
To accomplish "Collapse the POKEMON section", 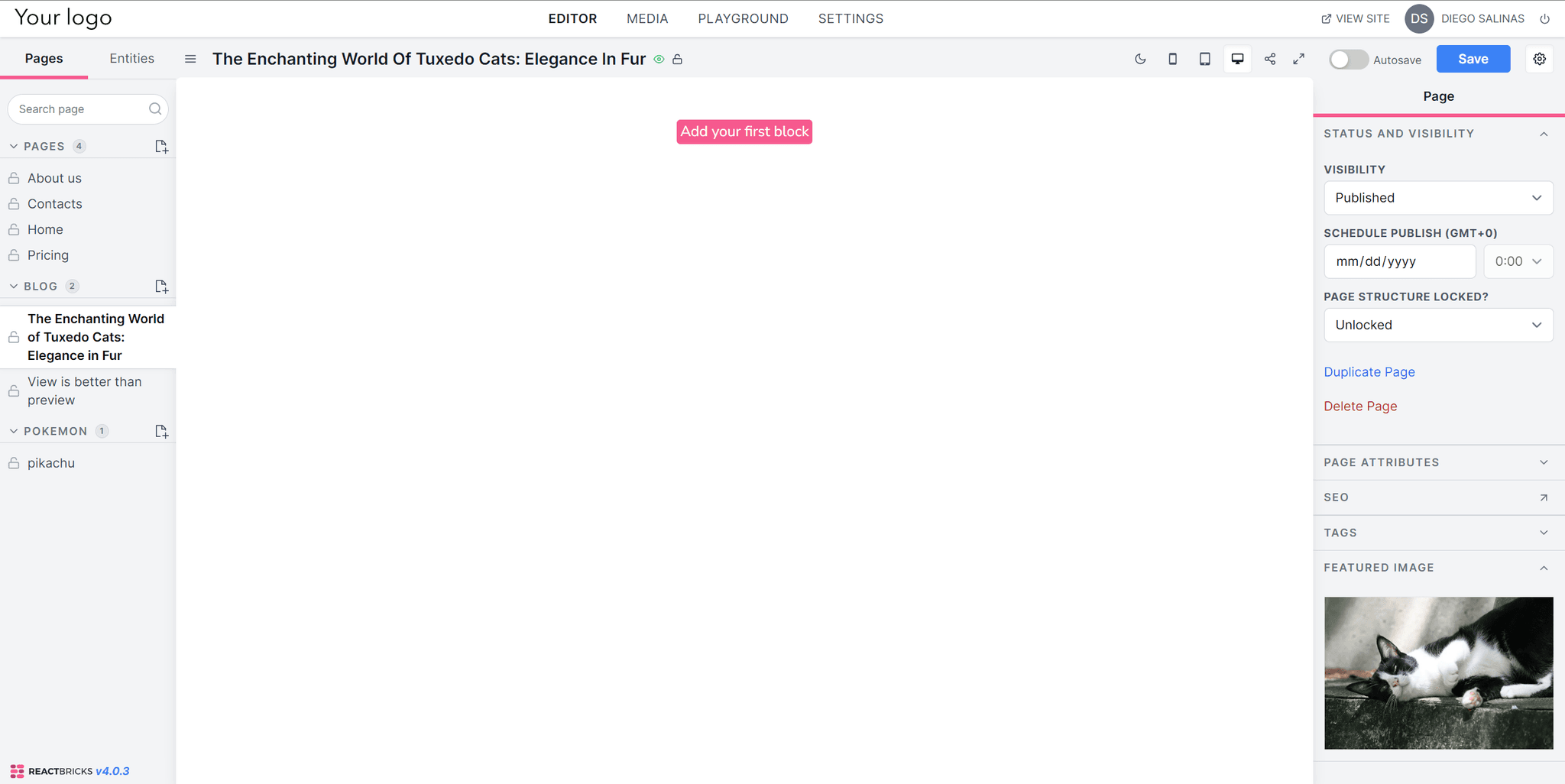I will tap(14, 431).
